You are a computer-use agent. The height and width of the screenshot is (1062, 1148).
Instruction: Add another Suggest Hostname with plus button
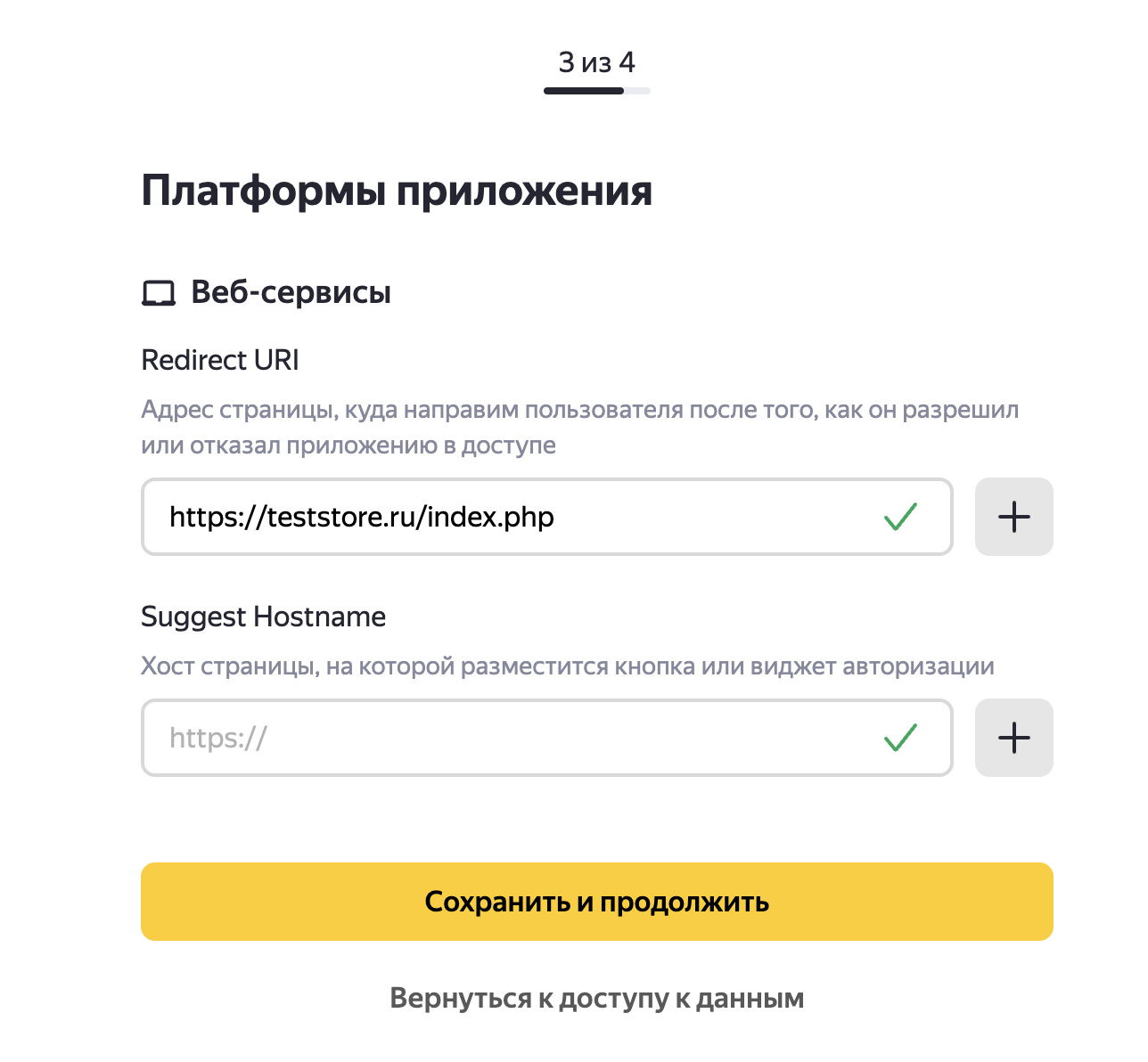click(1013, 738)
